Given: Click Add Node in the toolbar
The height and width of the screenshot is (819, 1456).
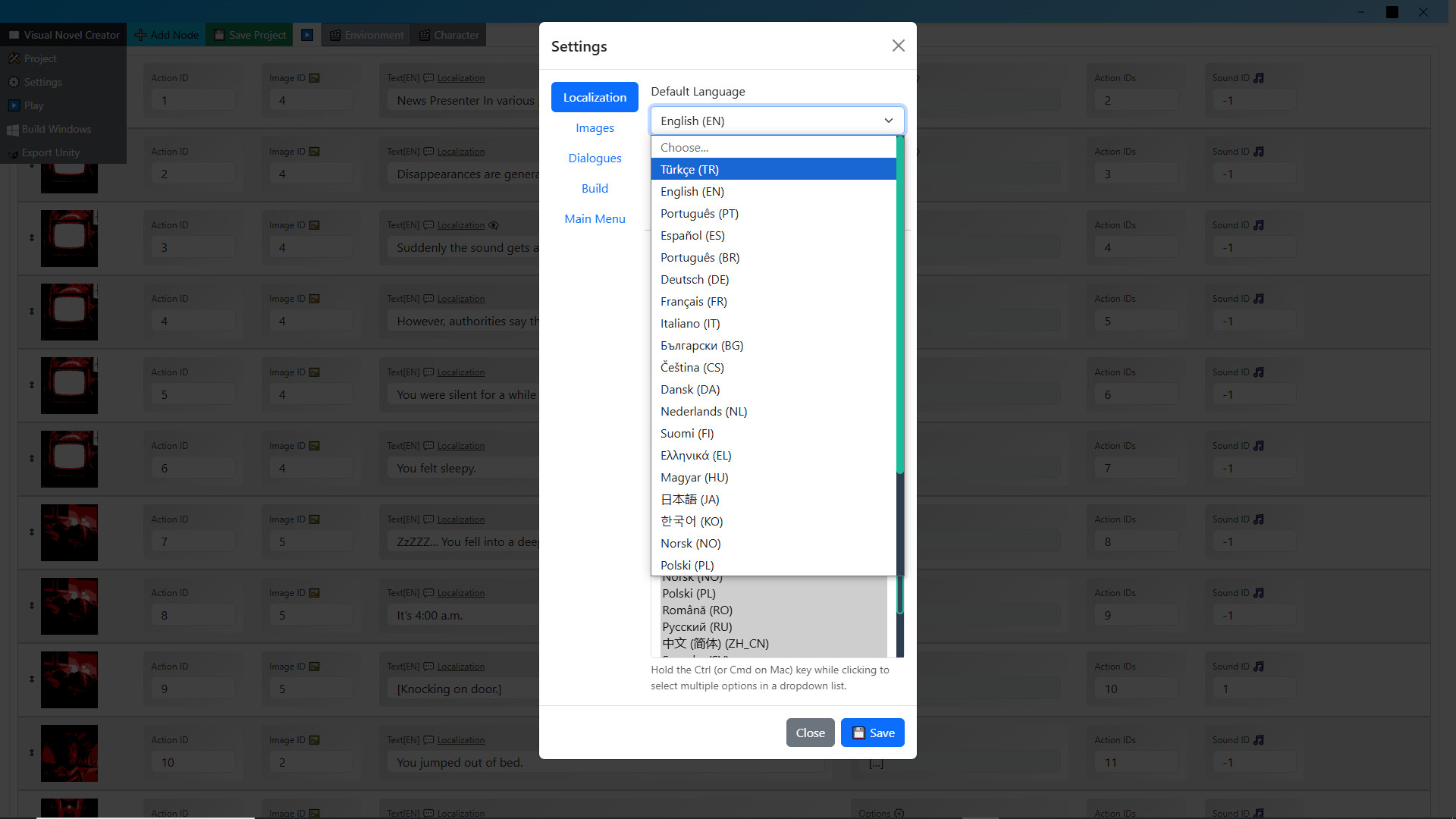Looking at the screenshot, I should click(x=165, y=34).
